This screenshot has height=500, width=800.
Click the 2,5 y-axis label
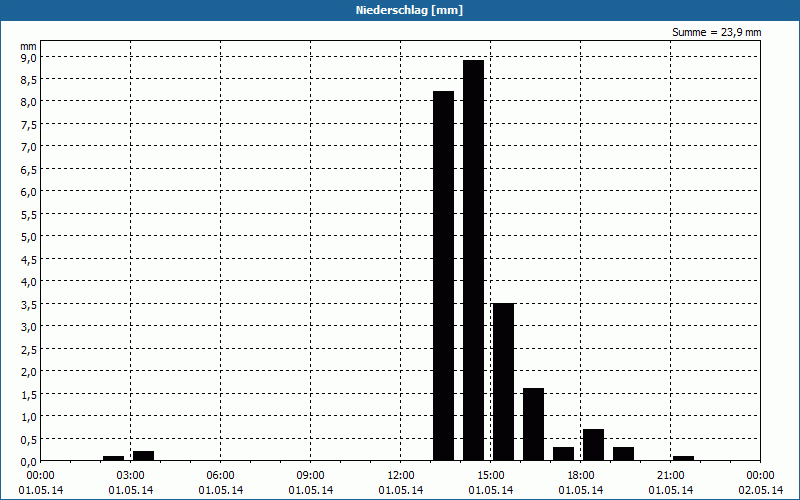pyautogui.click(x=28, y=349)
